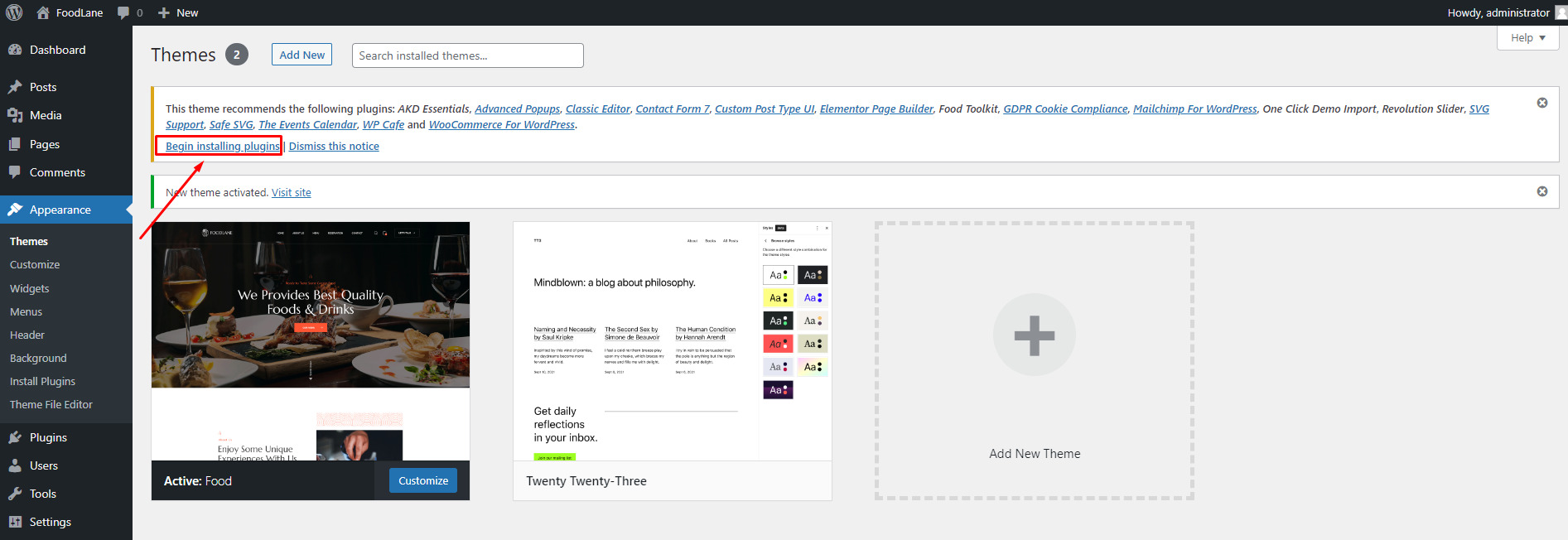Viewport: 1568px width, 540px height.
Task: Click the Tools wrench icon
Action: [x=15, y=494]
